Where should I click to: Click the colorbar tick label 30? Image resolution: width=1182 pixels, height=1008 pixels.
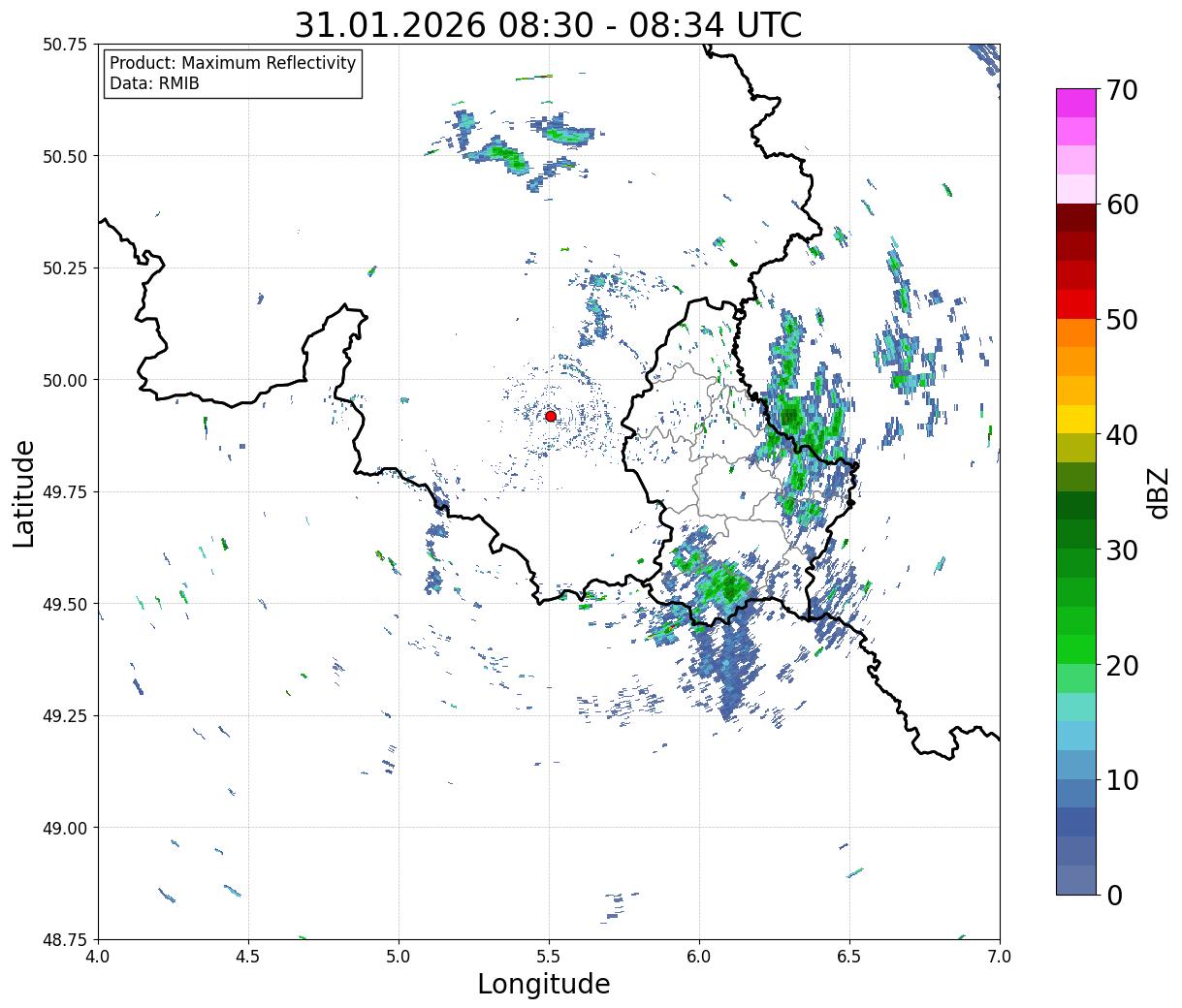1122,551
